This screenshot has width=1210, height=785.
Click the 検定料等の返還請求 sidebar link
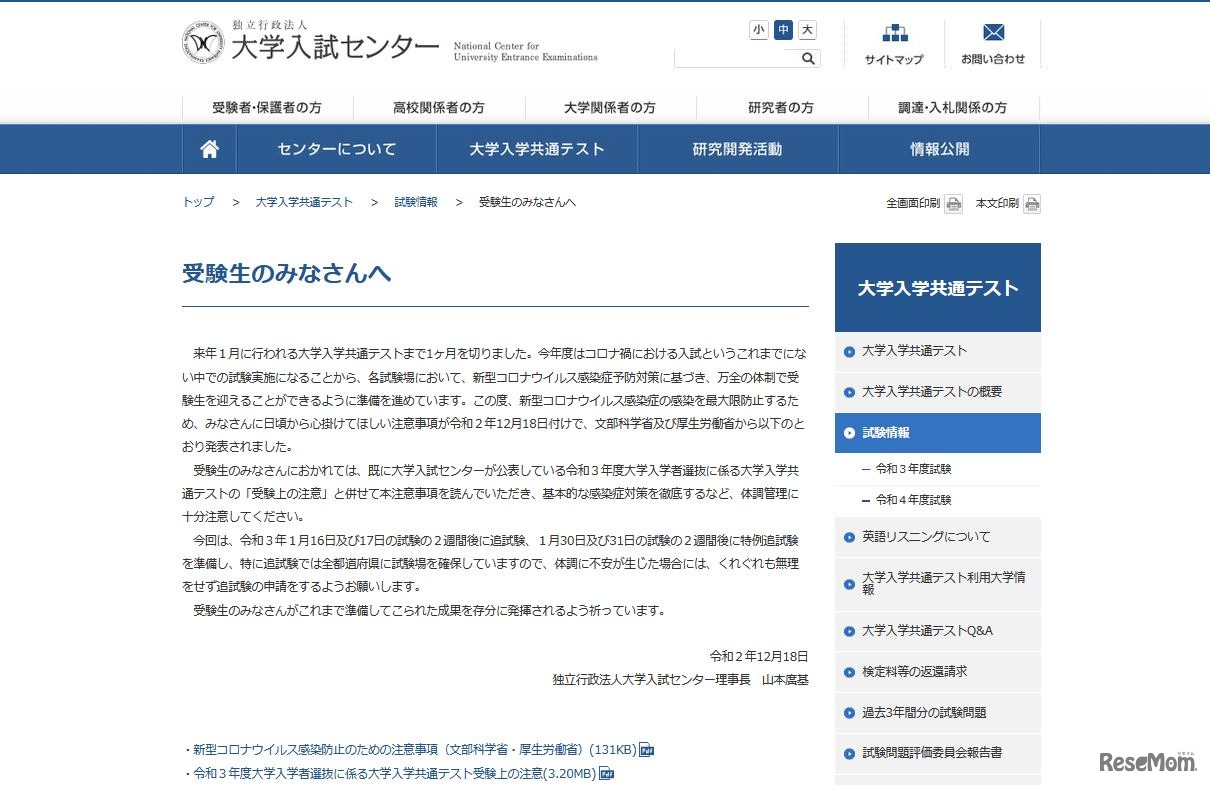[x=916, y=672]
